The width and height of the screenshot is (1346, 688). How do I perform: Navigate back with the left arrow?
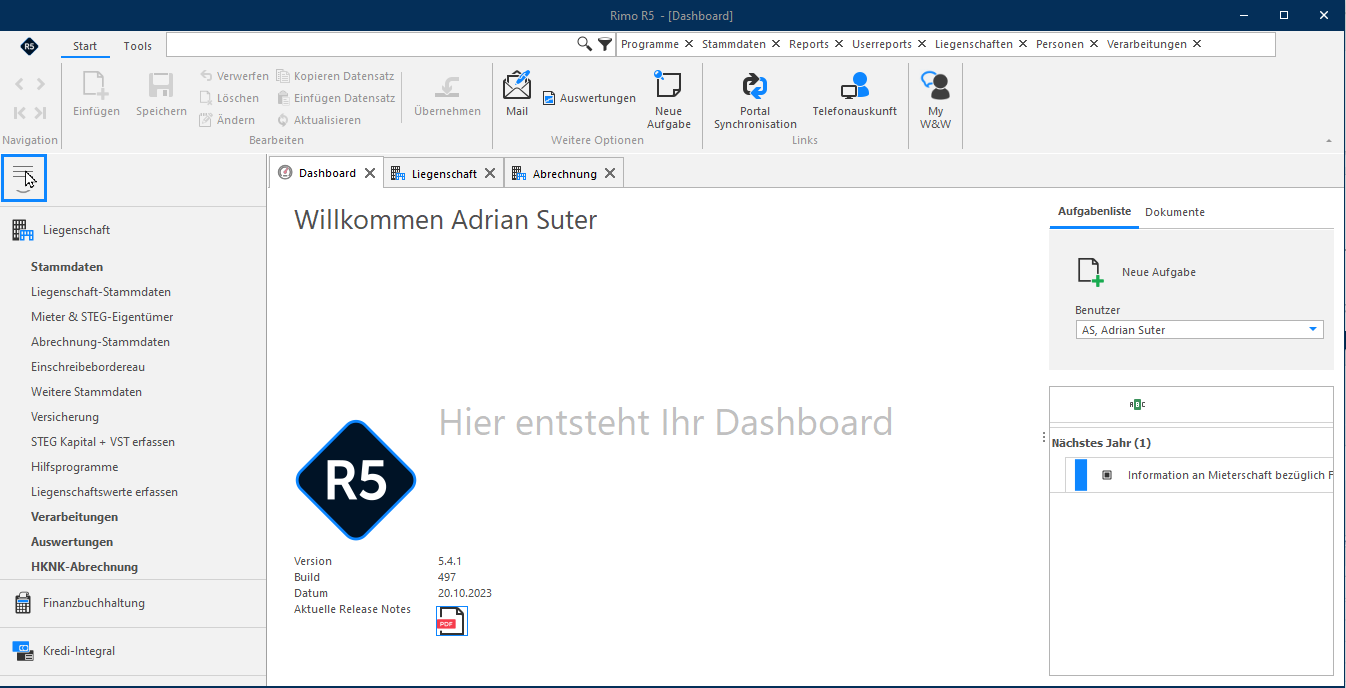[x=19, y=85]
